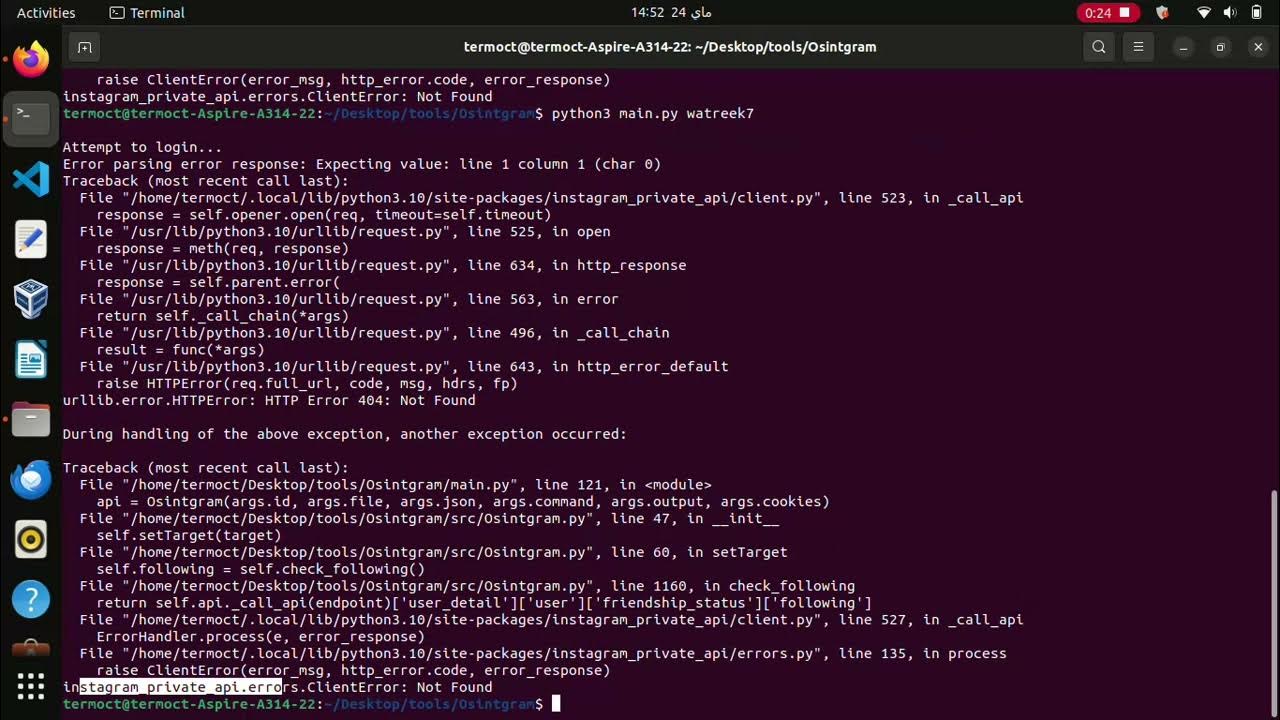Open the Text Editor dock icon
The width and height of the screenshot is (1280, 720).
31,239
